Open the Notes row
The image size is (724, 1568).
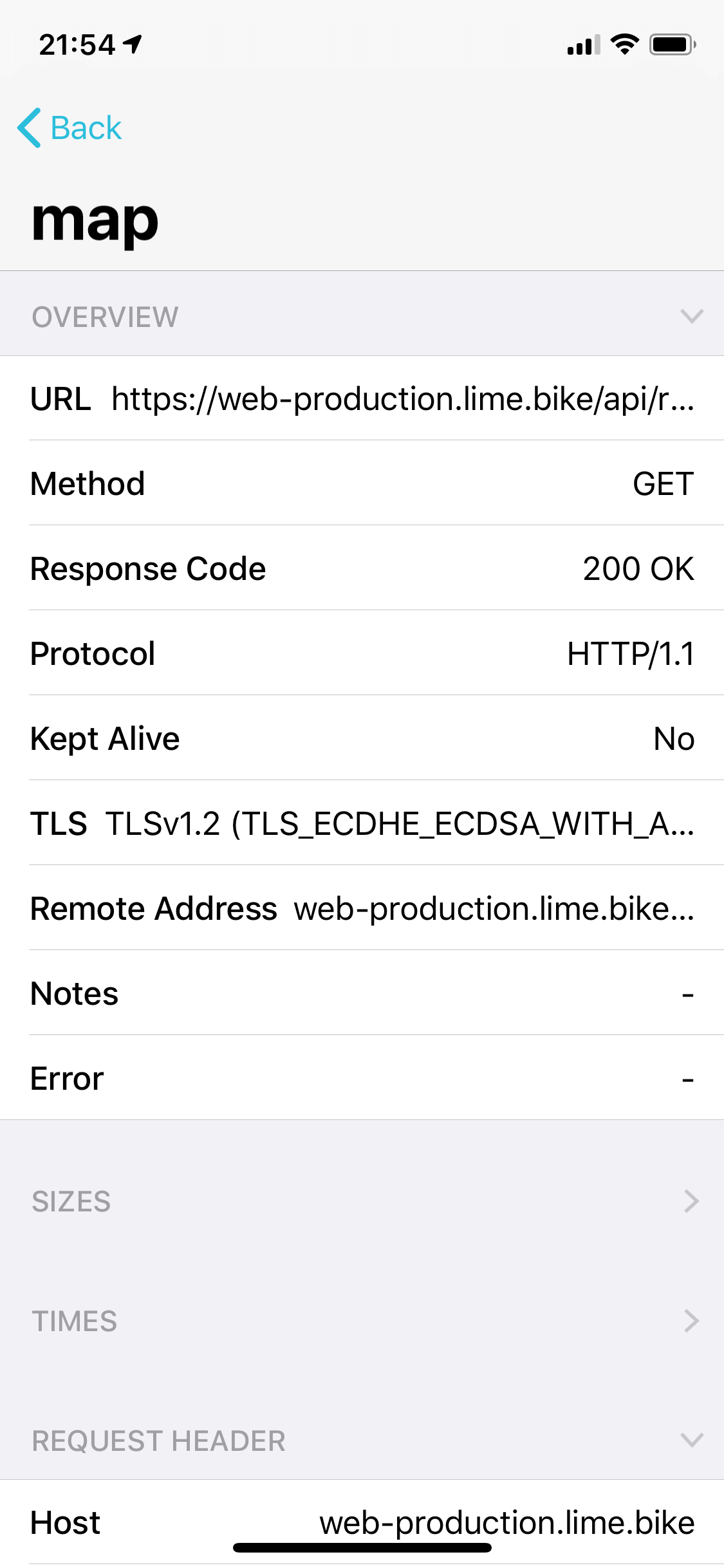coord(362,993)
